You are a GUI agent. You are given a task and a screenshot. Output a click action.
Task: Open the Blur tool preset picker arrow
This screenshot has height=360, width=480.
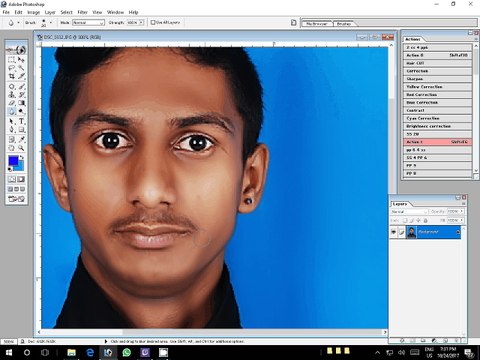click(18, 23)
